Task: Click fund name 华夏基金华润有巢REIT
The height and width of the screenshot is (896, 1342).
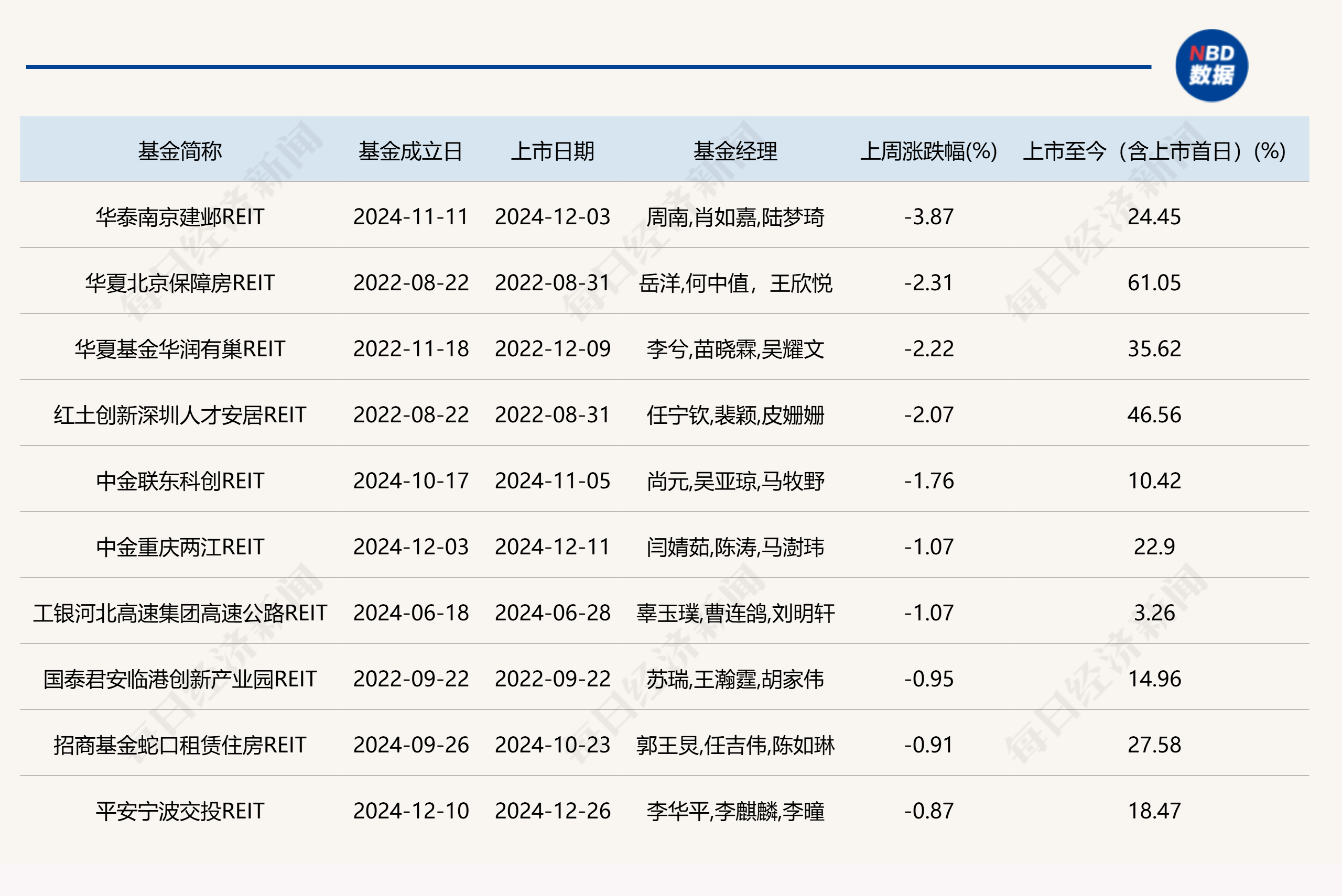Action: tap(180, 349)
